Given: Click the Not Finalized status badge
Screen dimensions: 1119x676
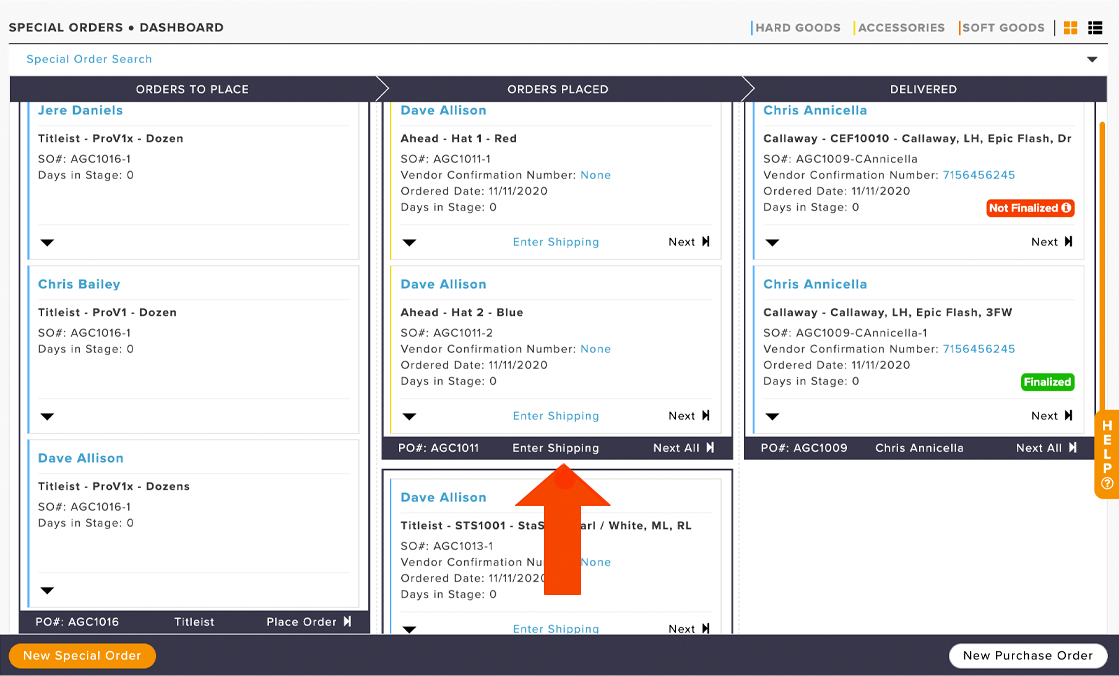Looking at the screenshot, I should (1030, 208).
